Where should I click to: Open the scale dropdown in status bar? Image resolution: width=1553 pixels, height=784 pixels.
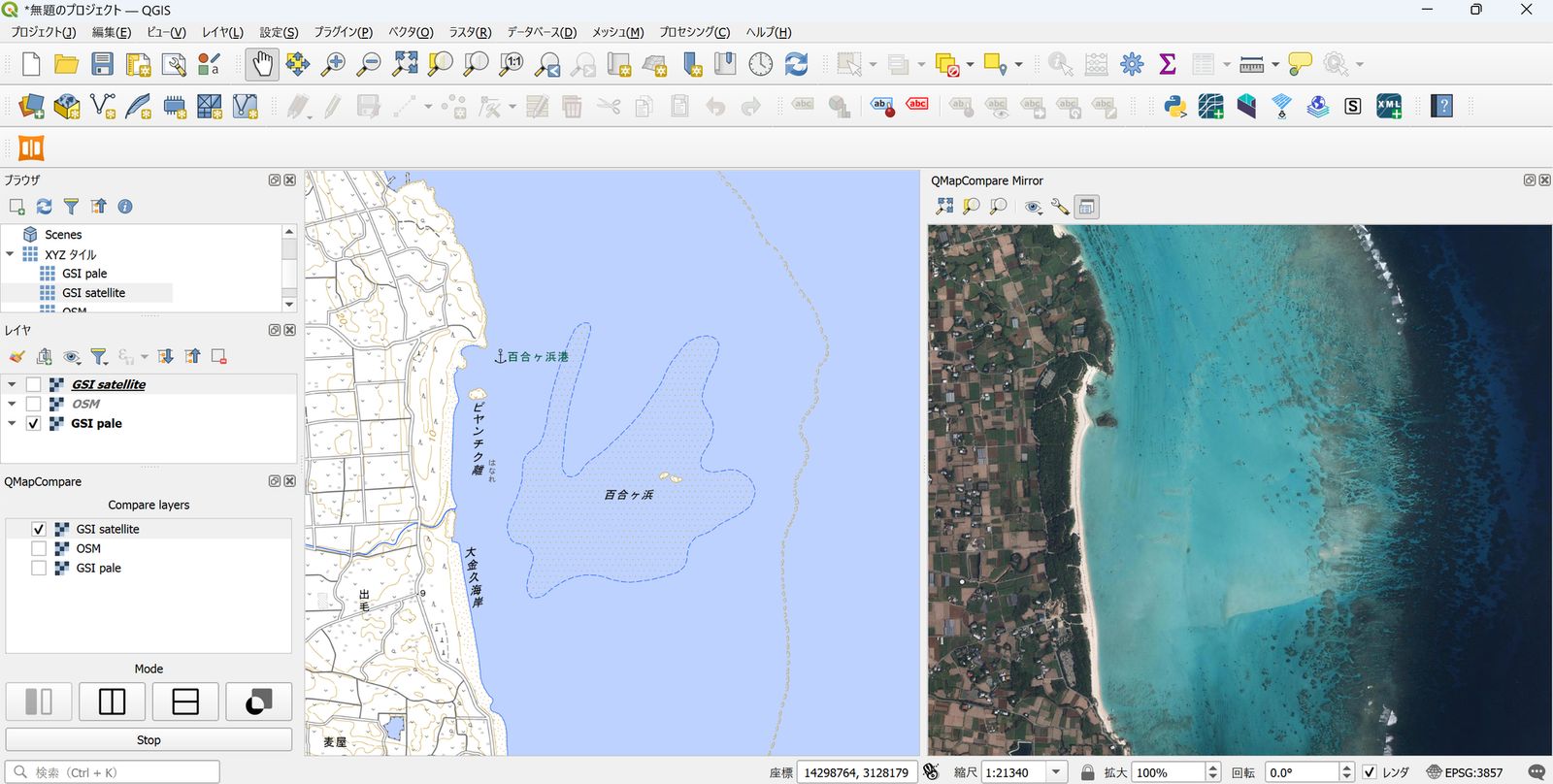click(1058, 772)
